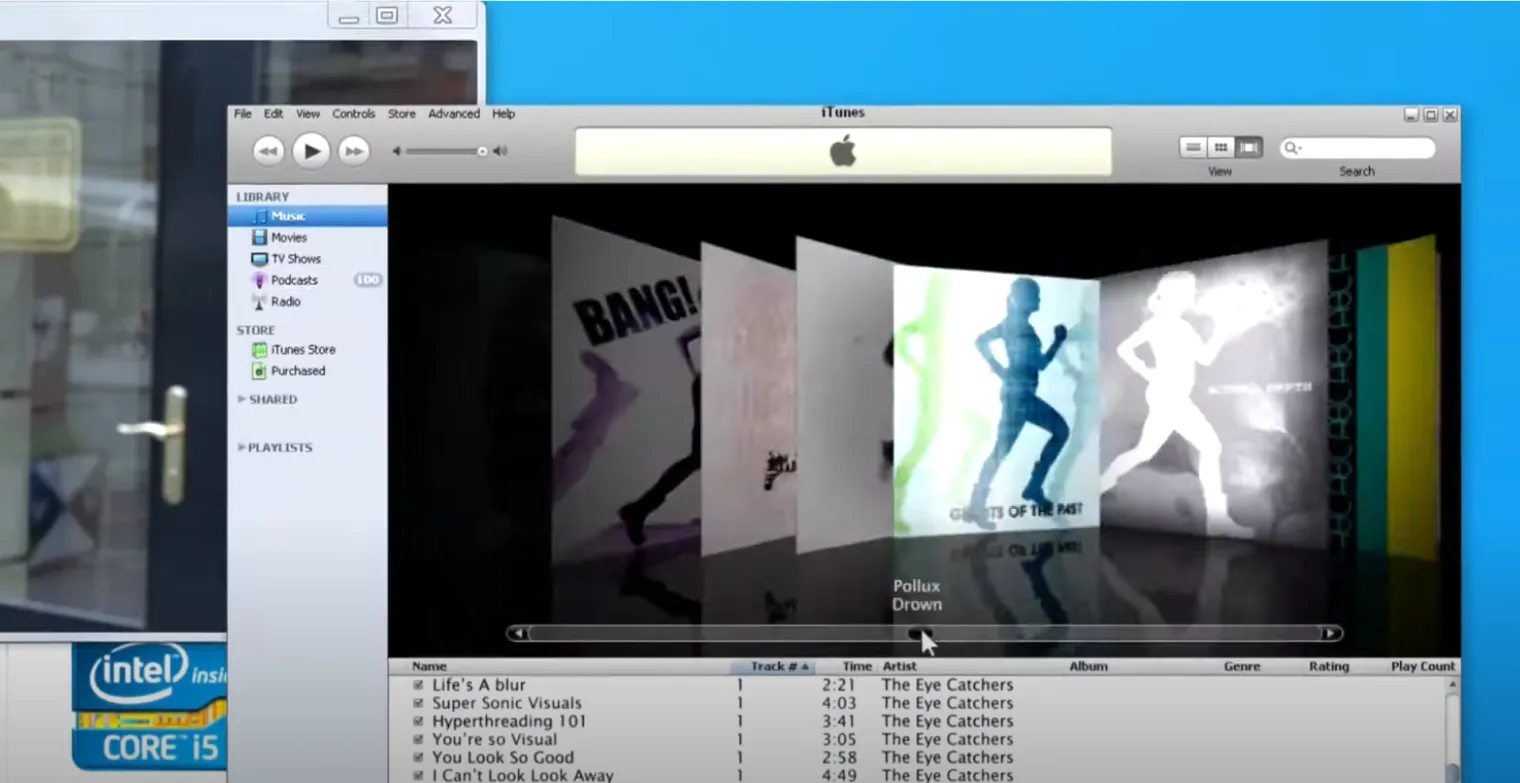This screenshot has height=783, width=1520.
Task: Maximize the video window behind iTunes
Action: point(387,15)
